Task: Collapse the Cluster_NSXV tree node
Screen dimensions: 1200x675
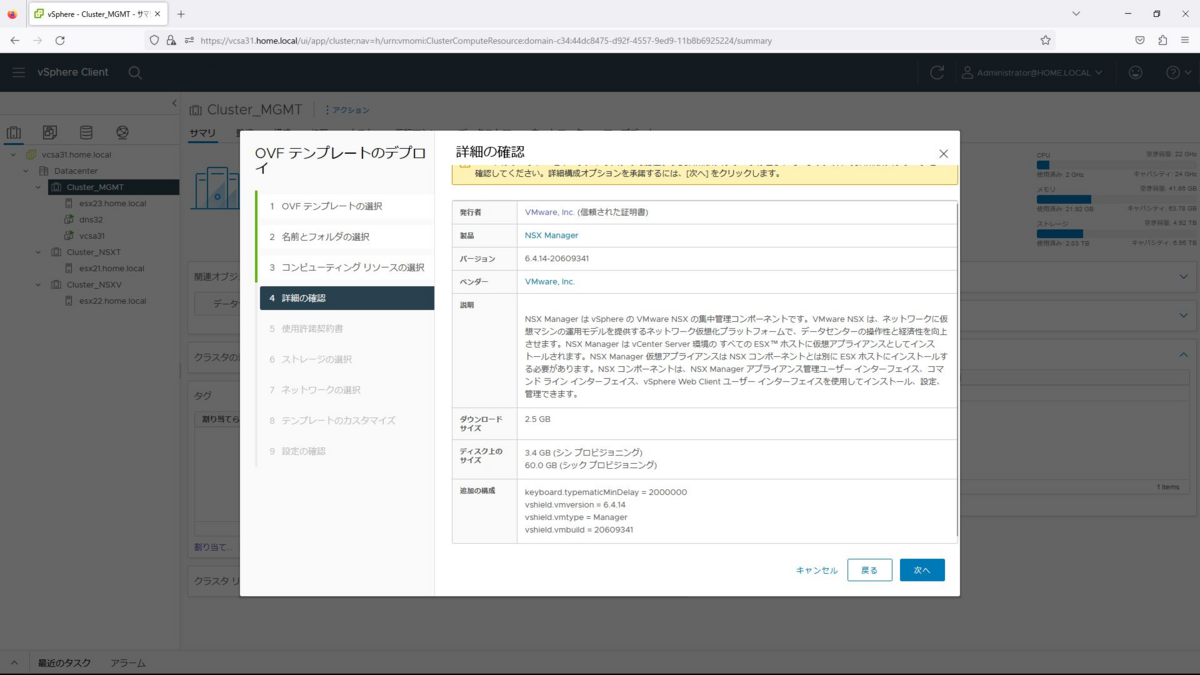Action: click(x=39, y=285)
